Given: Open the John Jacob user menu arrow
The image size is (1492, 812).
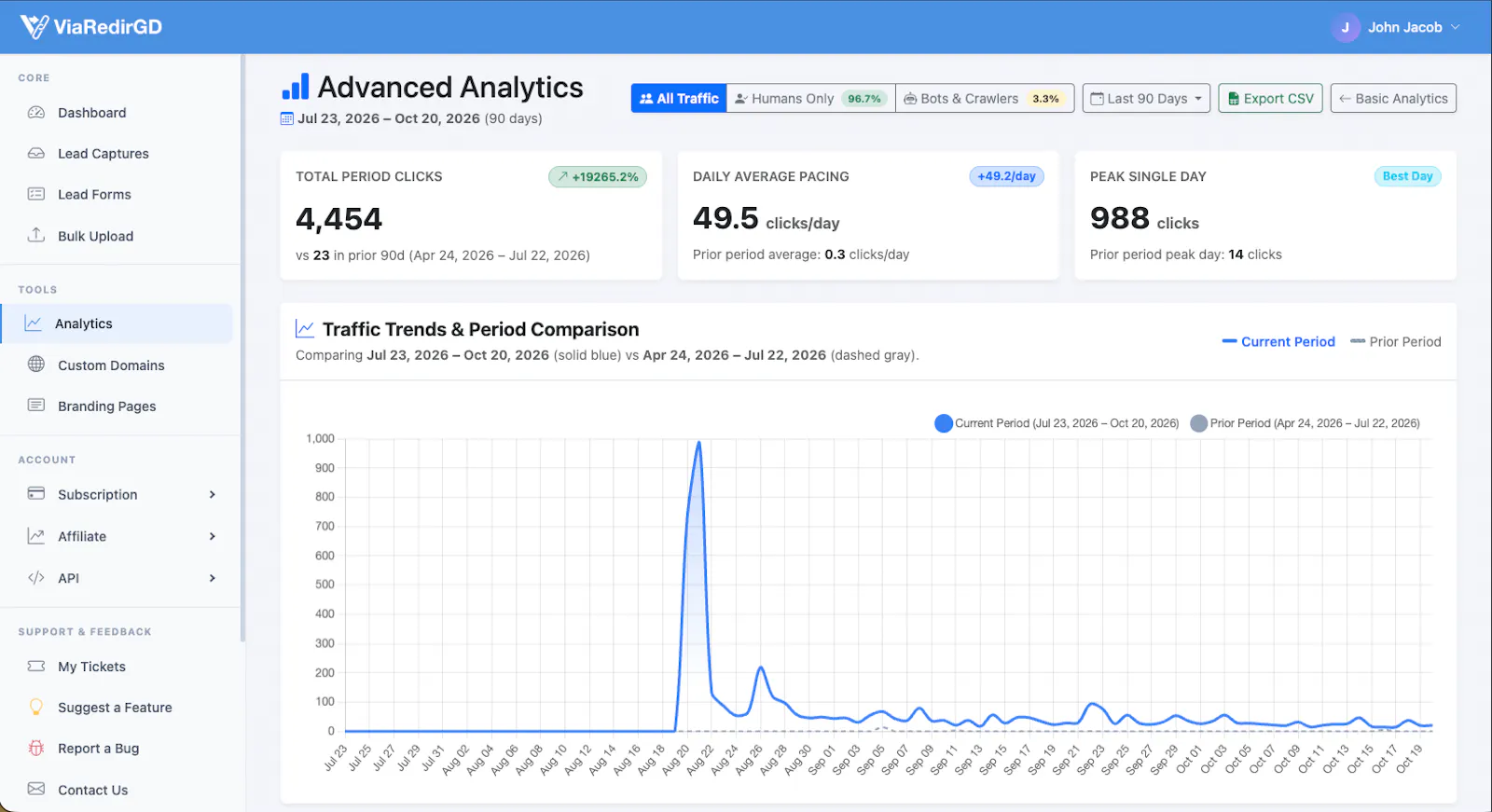Looking at the screenshot, I should click(x=1455, y=27).
